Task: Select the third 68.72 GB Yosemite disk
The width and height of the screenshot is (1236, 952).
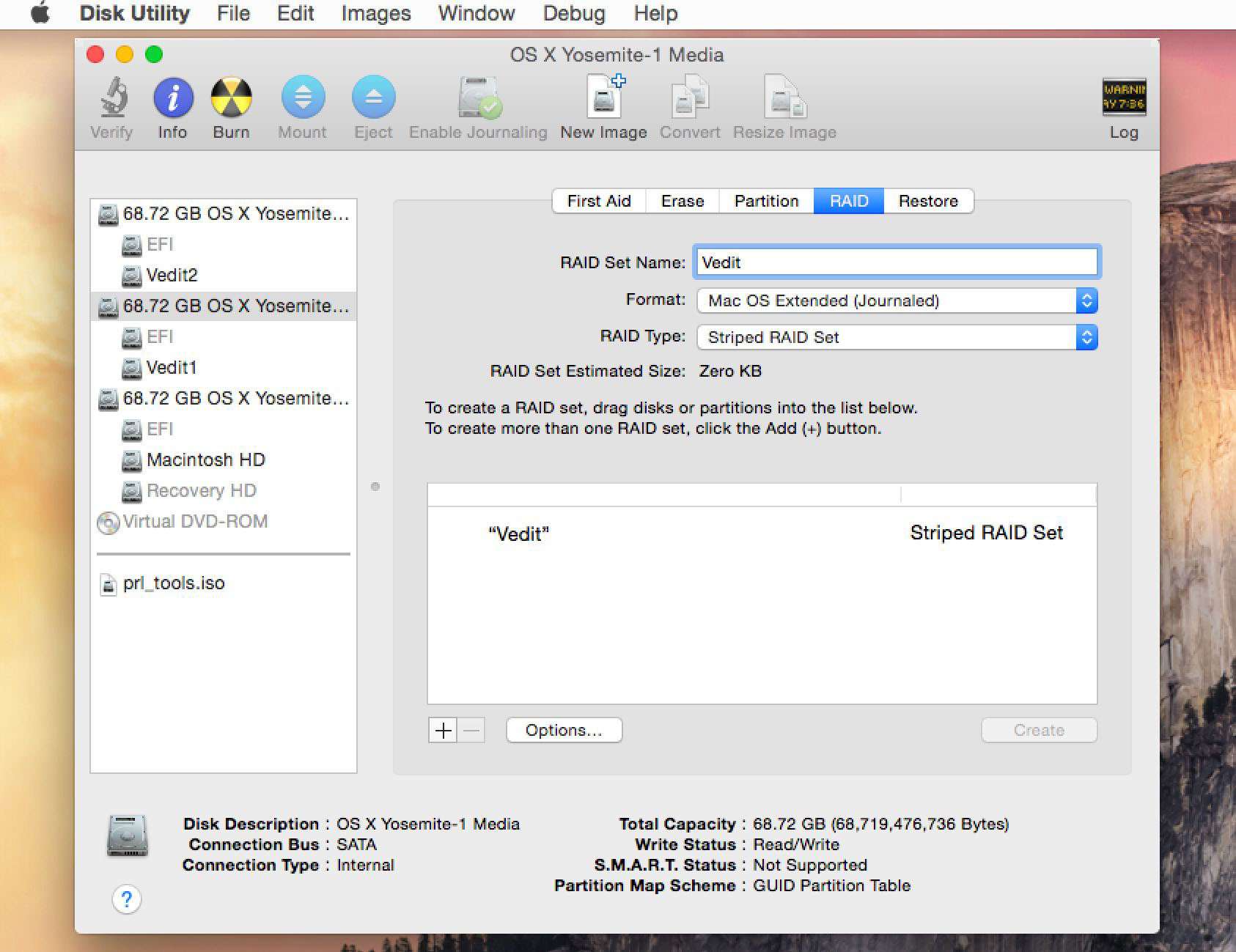Action: tap(224, 399)
